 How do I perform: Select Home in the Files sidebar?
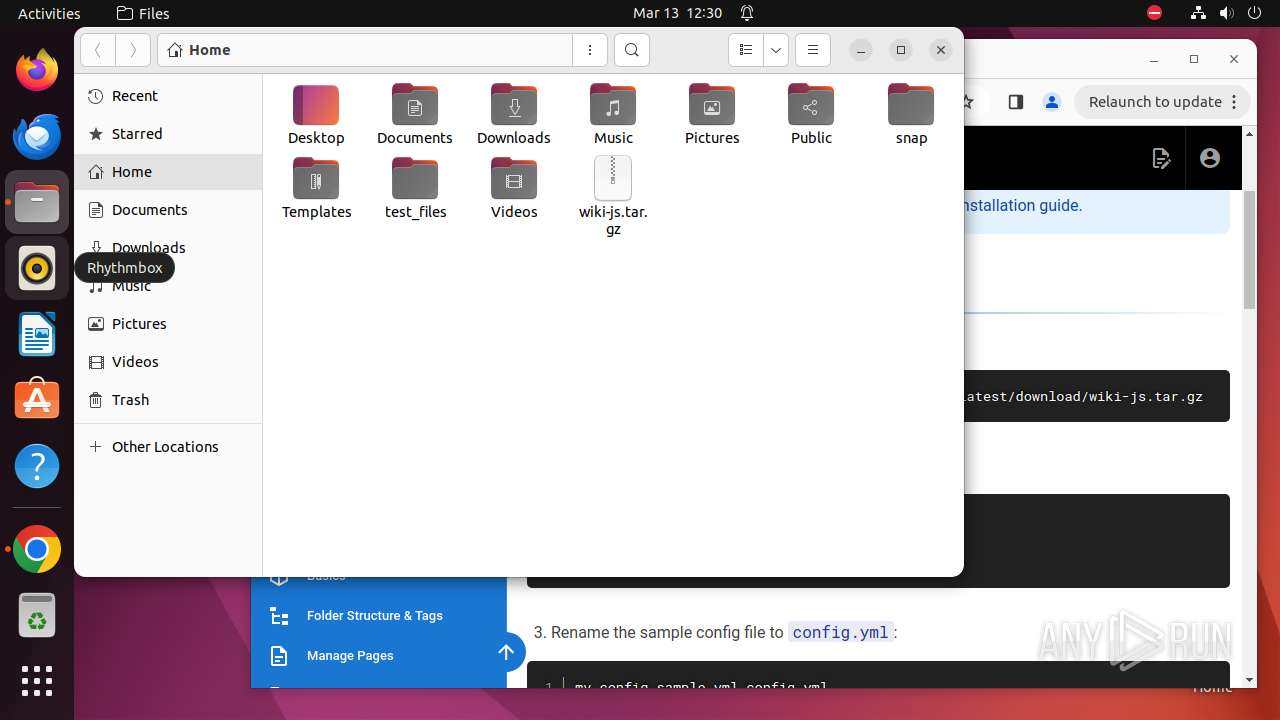[168, 172]
